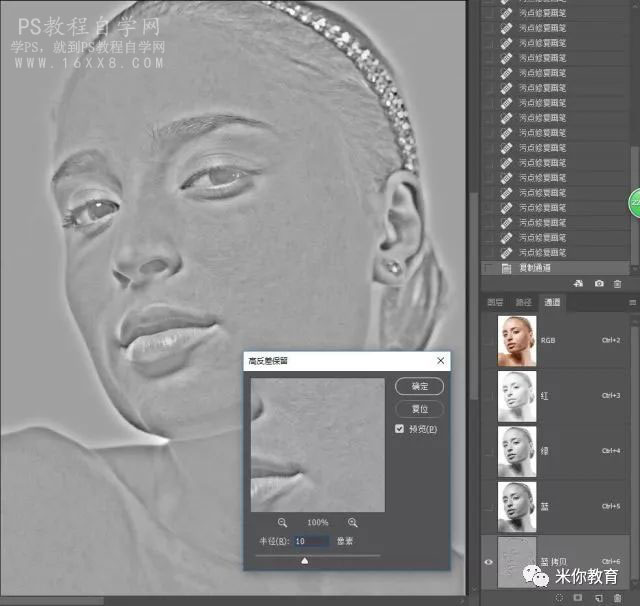Screen dimensions: 640x606
Task: Toggle the 预览(P) checkbox
Action: (x=399, y=429)
